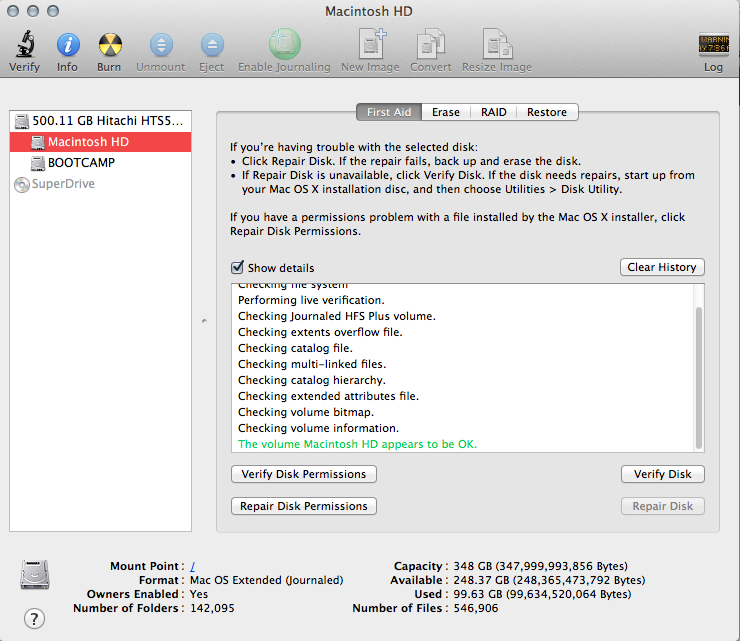Click the Eject toolbar icon
This screenshot has height=641, width=740.
tap(212, 45)
